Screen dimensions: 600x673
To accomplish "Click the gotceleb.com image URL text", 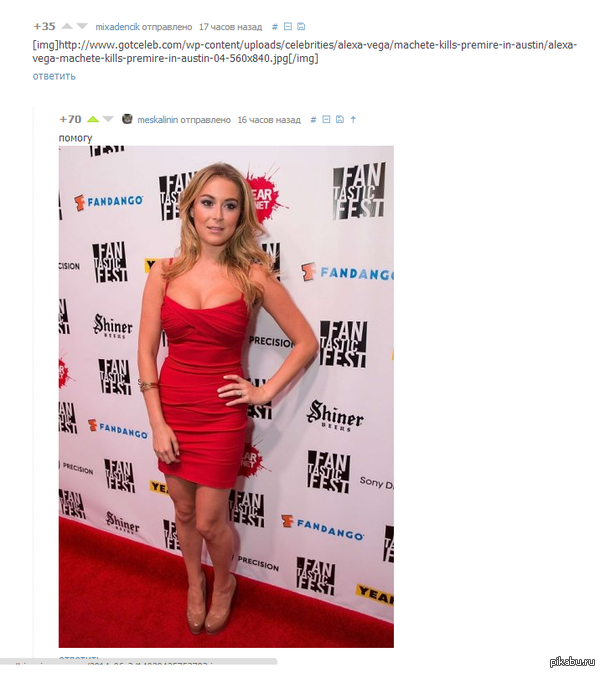I will click(304, 52).
